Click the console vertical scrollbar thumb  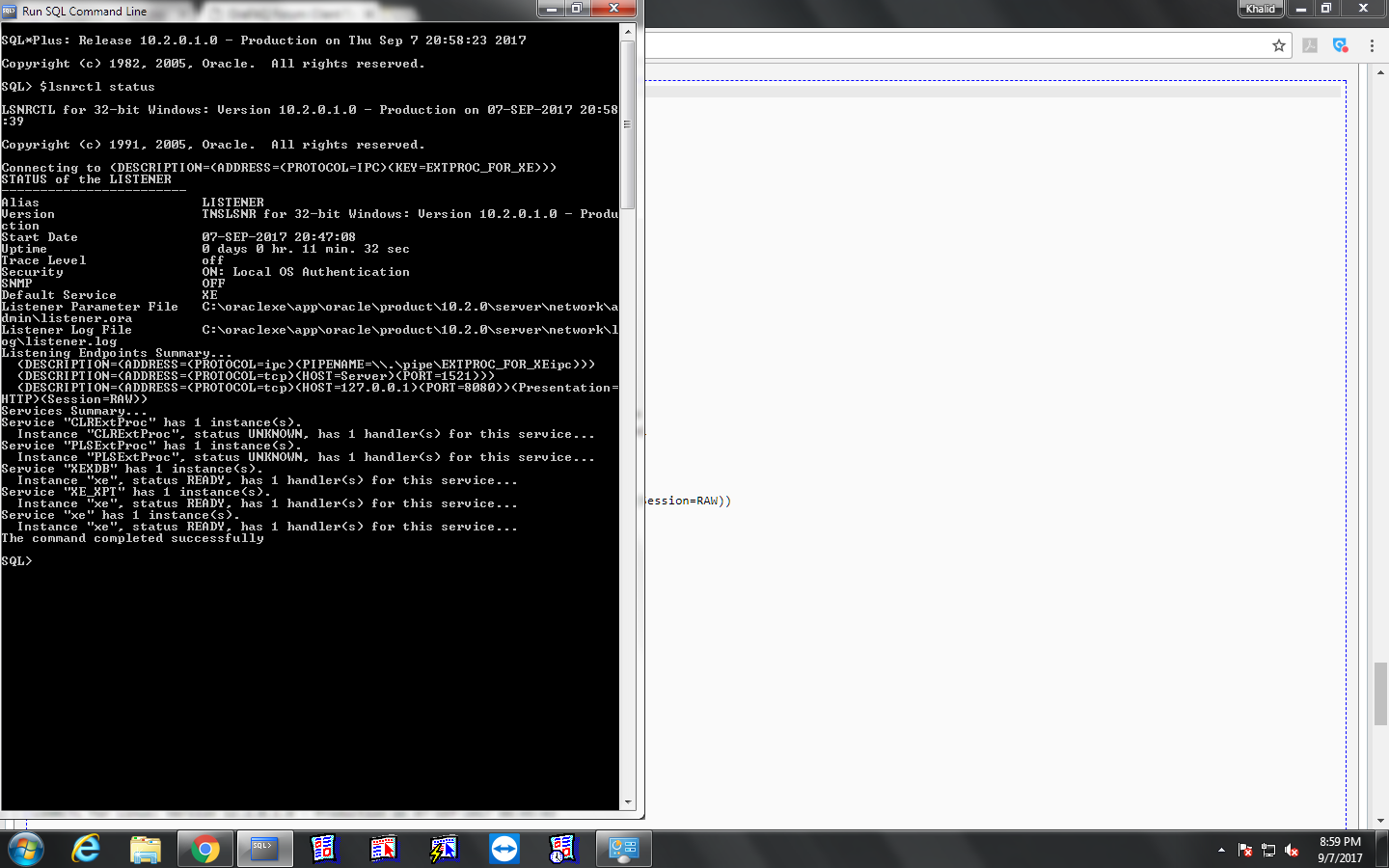[627, 124]
